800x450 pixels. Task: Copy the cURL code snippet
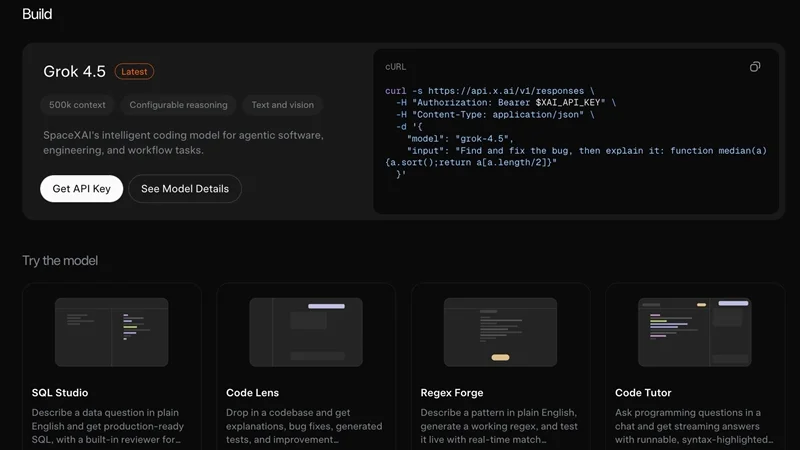[x=755, y=67]
